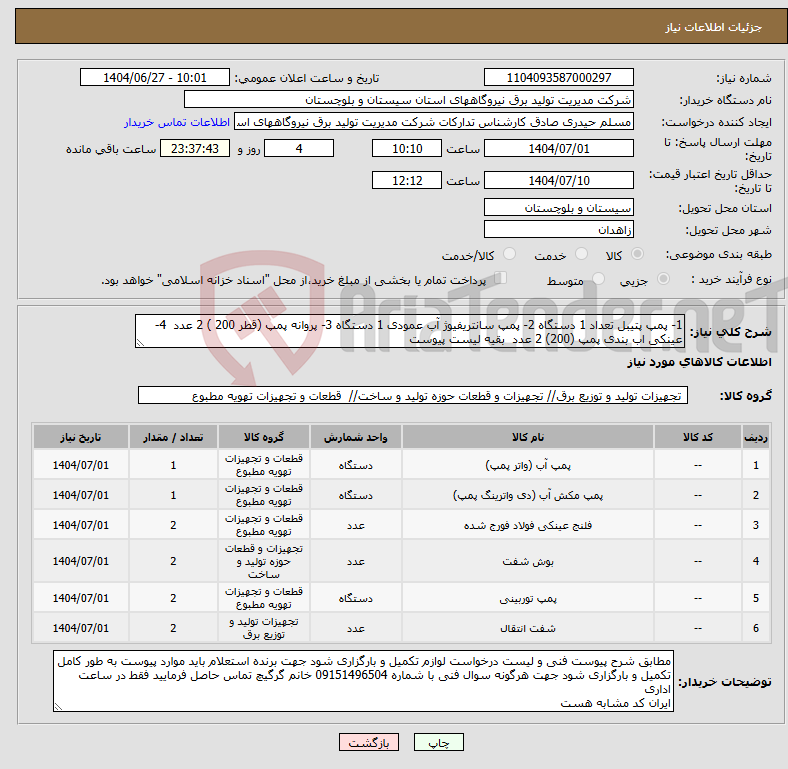Screen dimensions: 788x769
Task: Click the unit cell عدد in row 3
Action: pyautogui.click(x=355, y=526)
